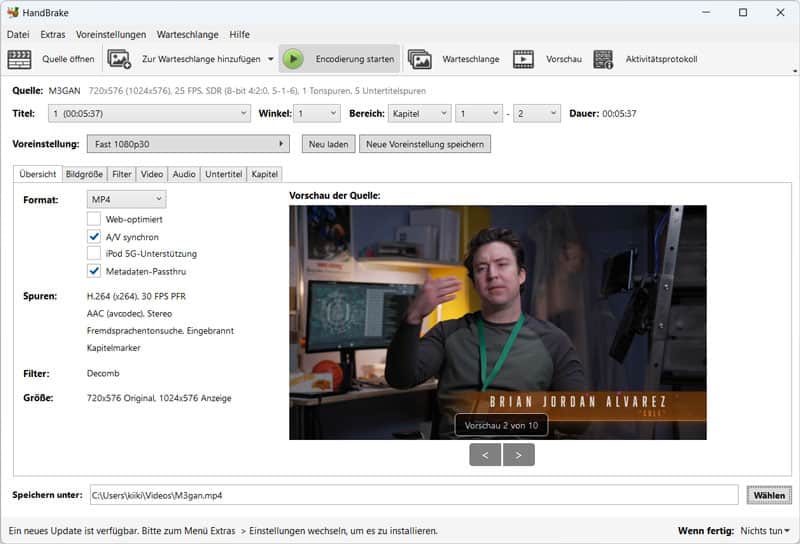800x544 pixels.
Task: Click the Neue Voreinstellung speichern button
Action: pos(425,144)
